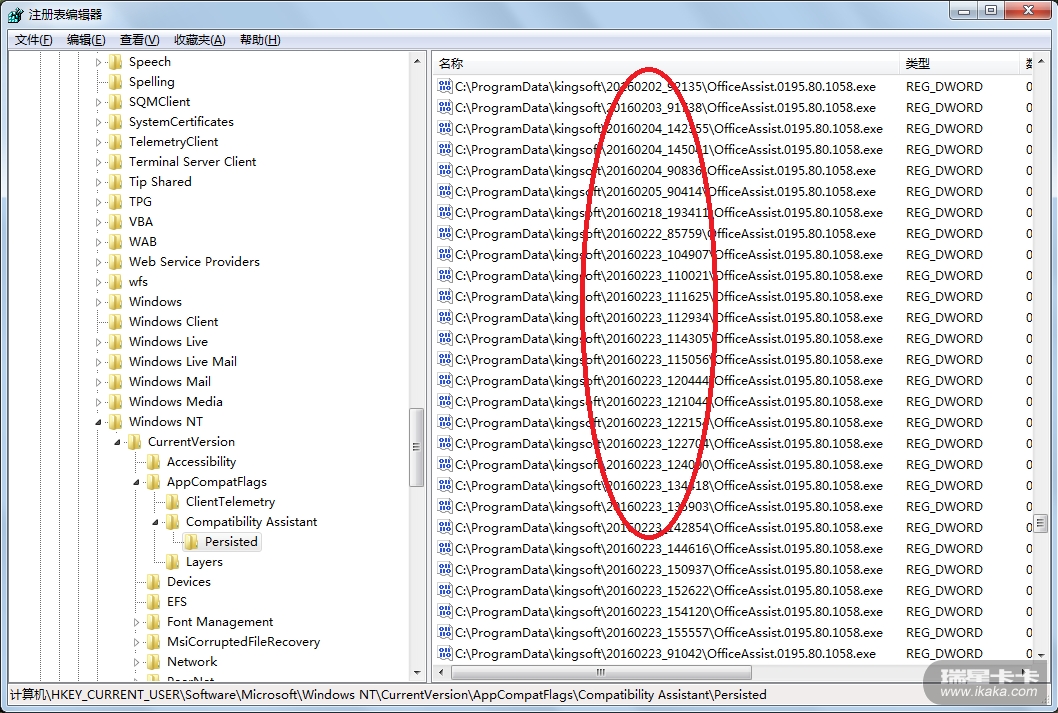Click the Windows NT folder icon

coord(115,422)
